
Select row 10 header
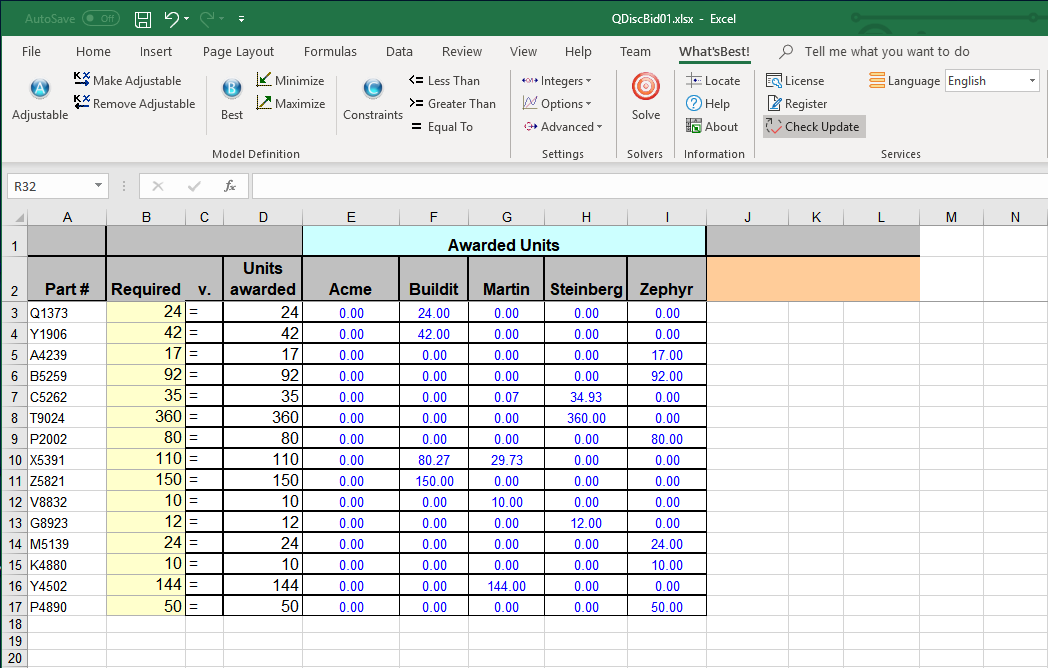[14, 460]
